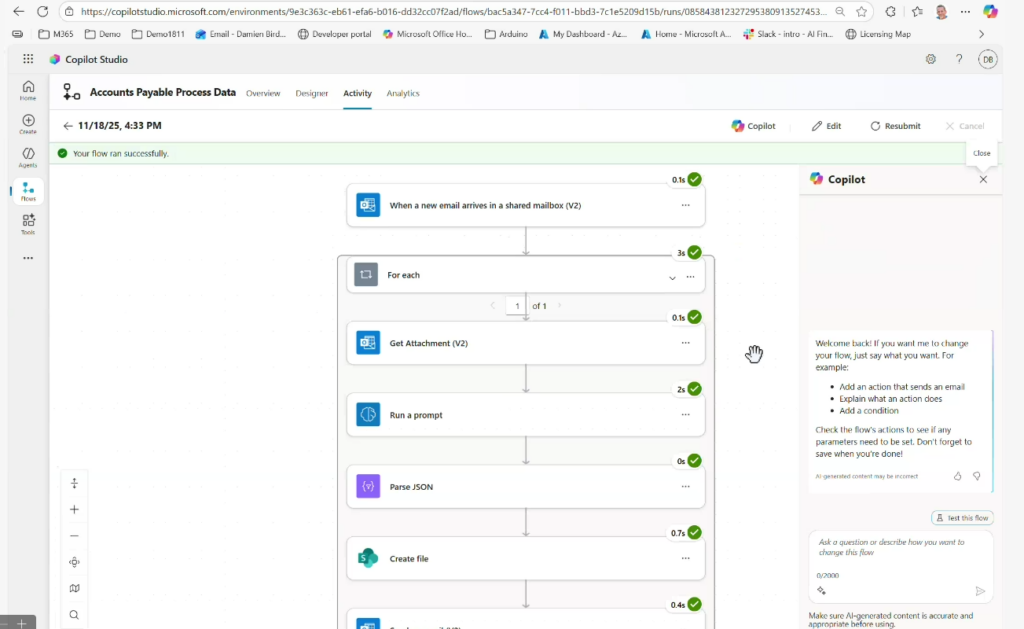Image resolution: width=1024 pixels, height=629 pixels.
Task: Switch to Overview tab
Action: pyautogui.click(x=263, y=93)
